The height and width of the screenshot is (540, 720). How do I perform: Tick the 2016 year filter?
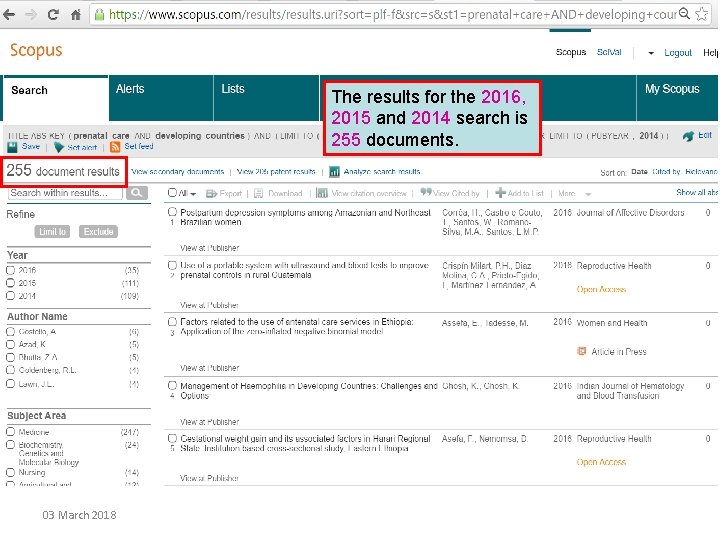(11, 270)
